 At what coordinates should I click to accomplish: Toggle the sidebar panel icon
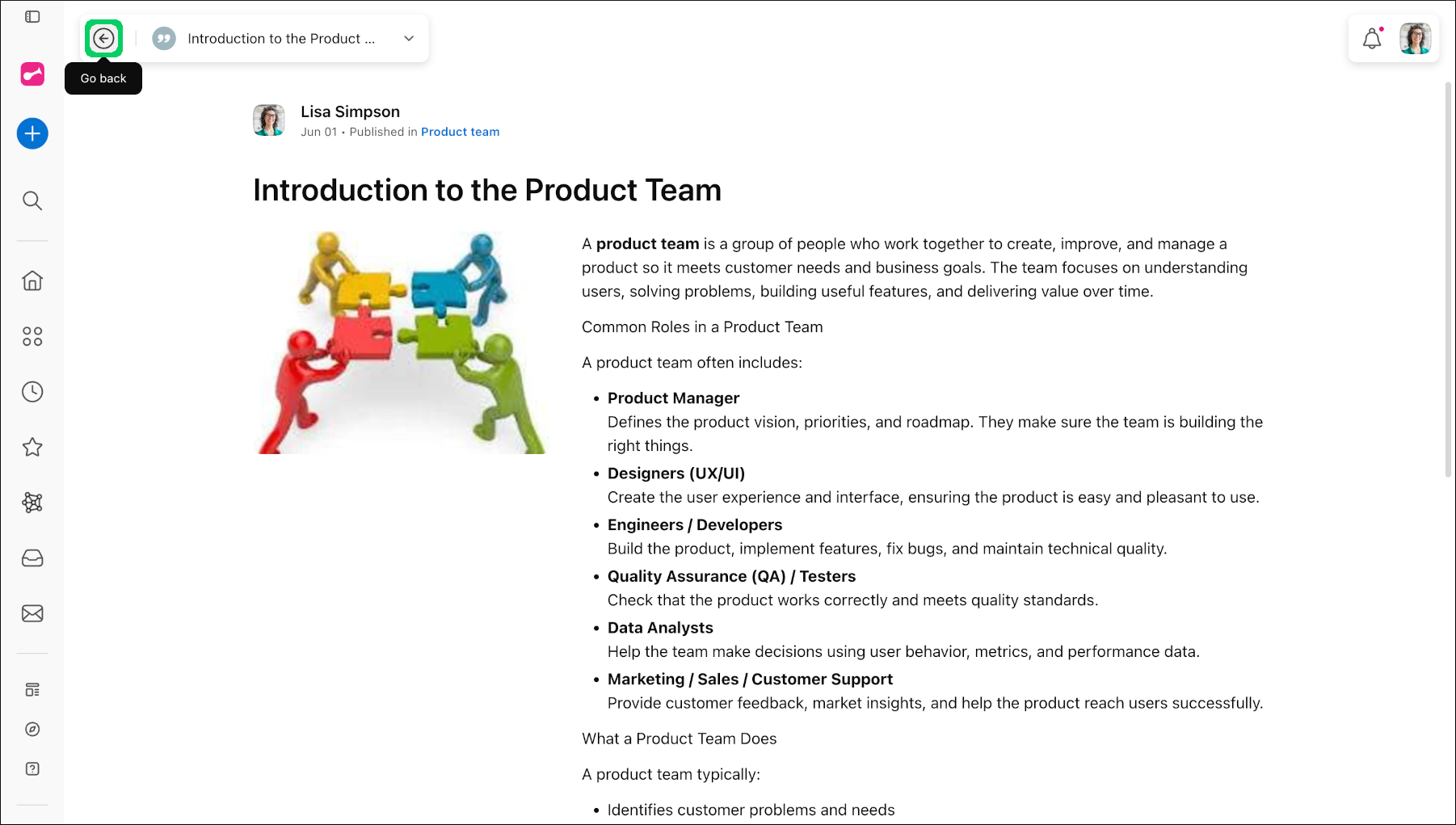click(32, 17)
